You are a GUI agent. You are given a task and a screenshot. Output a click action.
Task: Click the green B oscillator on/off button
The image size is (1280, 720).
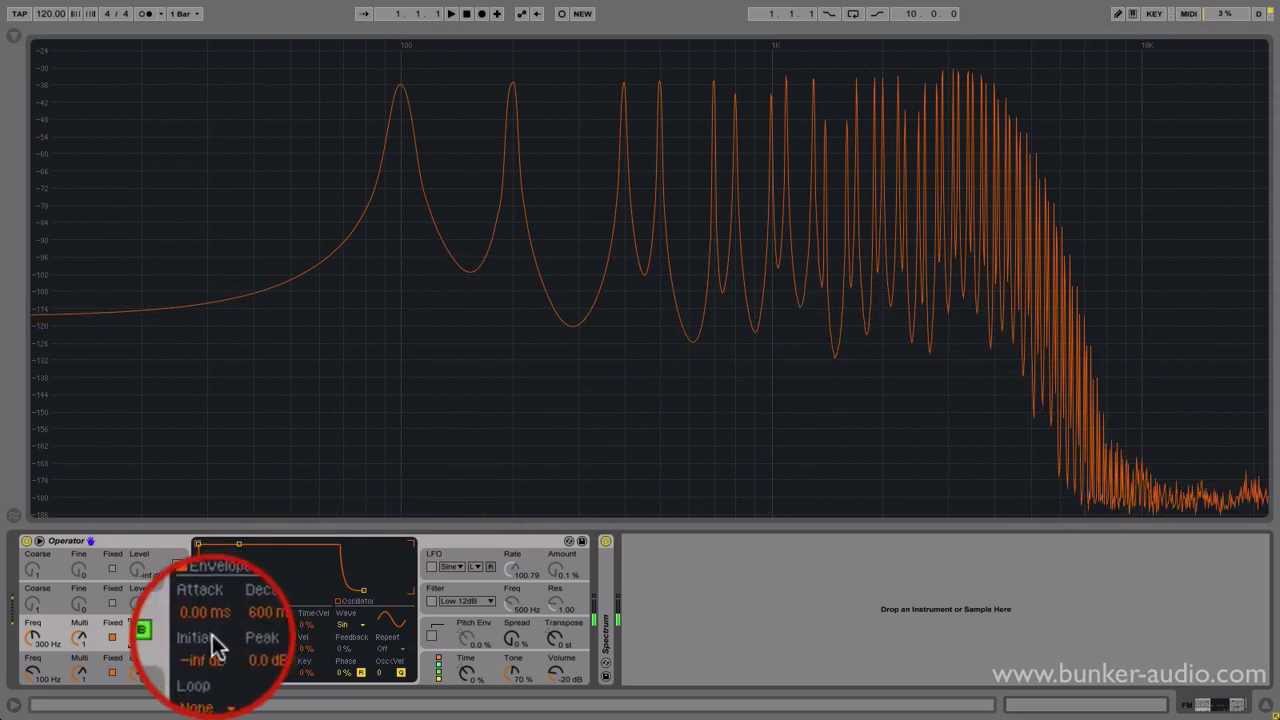[143, 630]
